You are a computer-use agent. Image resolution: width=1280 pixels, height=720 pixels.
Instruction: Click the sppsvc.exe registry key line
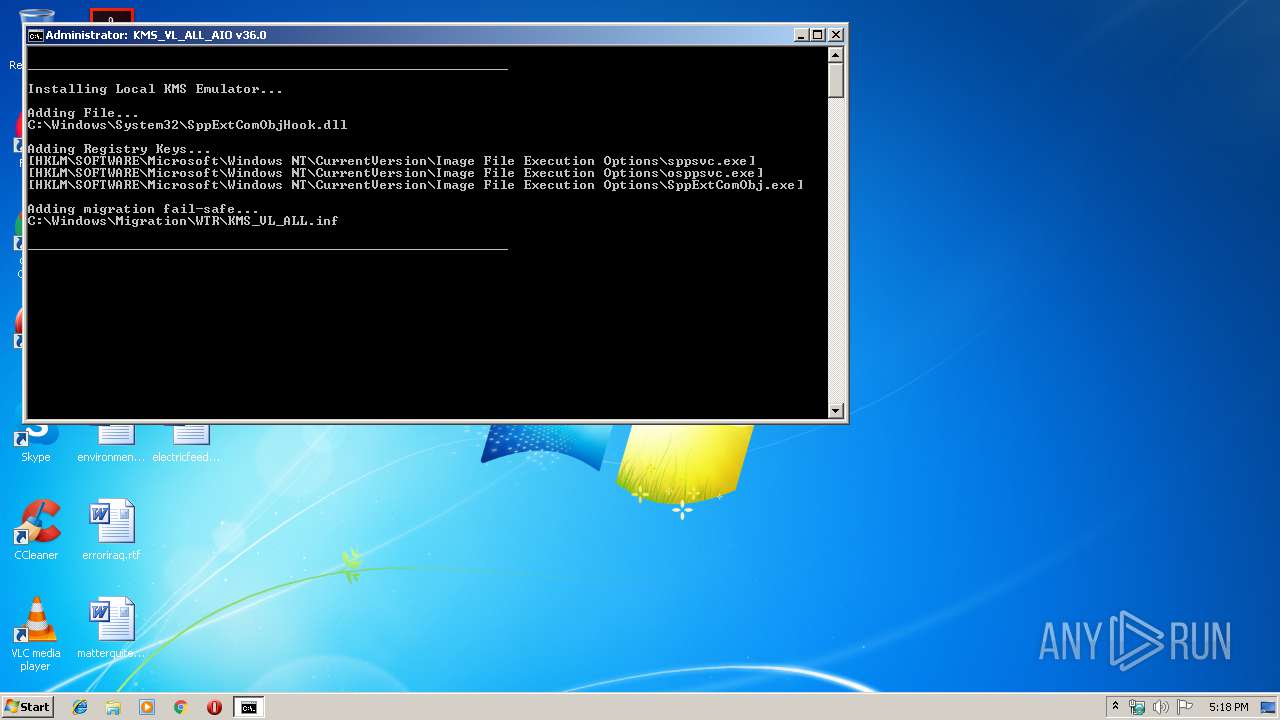tap(392, 161)
